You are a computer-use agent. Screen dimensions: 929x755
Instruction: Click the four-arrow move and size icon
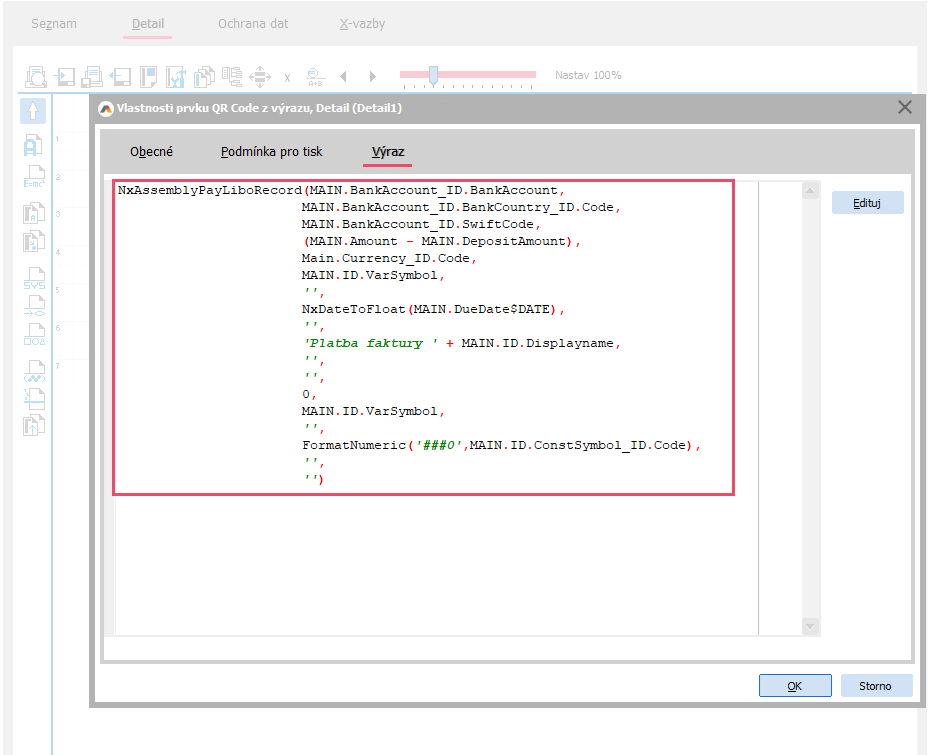point(260,76)
